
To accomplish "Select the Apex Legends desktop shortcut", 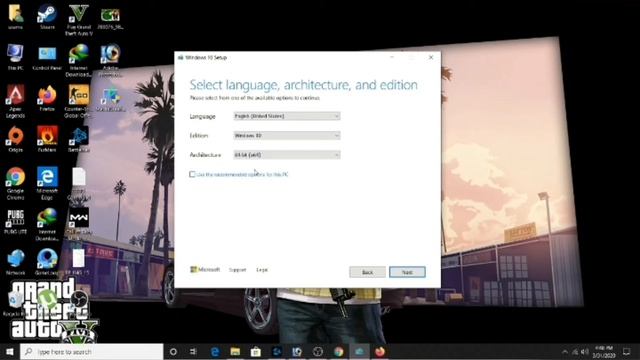I will [16, 101].
